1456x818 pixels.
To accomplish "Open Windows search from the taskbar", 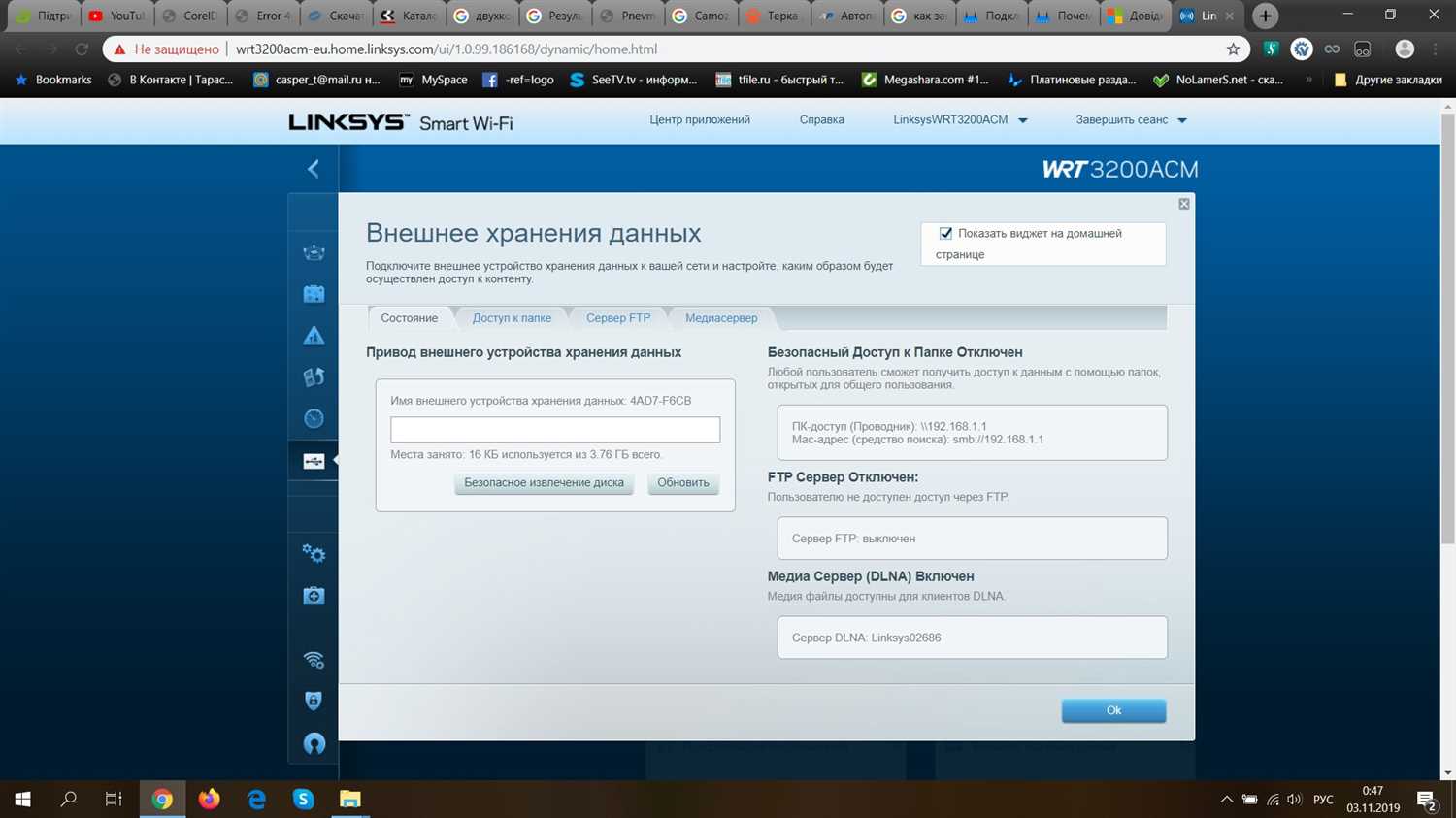I will [69, 800].
